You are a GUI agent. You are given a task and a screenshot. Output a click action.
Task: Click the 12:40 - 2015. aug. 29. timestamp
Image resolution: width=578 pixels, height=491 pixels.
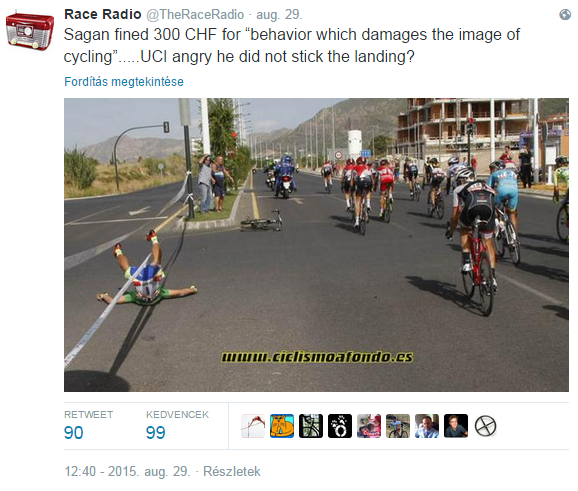coord(127,471)
